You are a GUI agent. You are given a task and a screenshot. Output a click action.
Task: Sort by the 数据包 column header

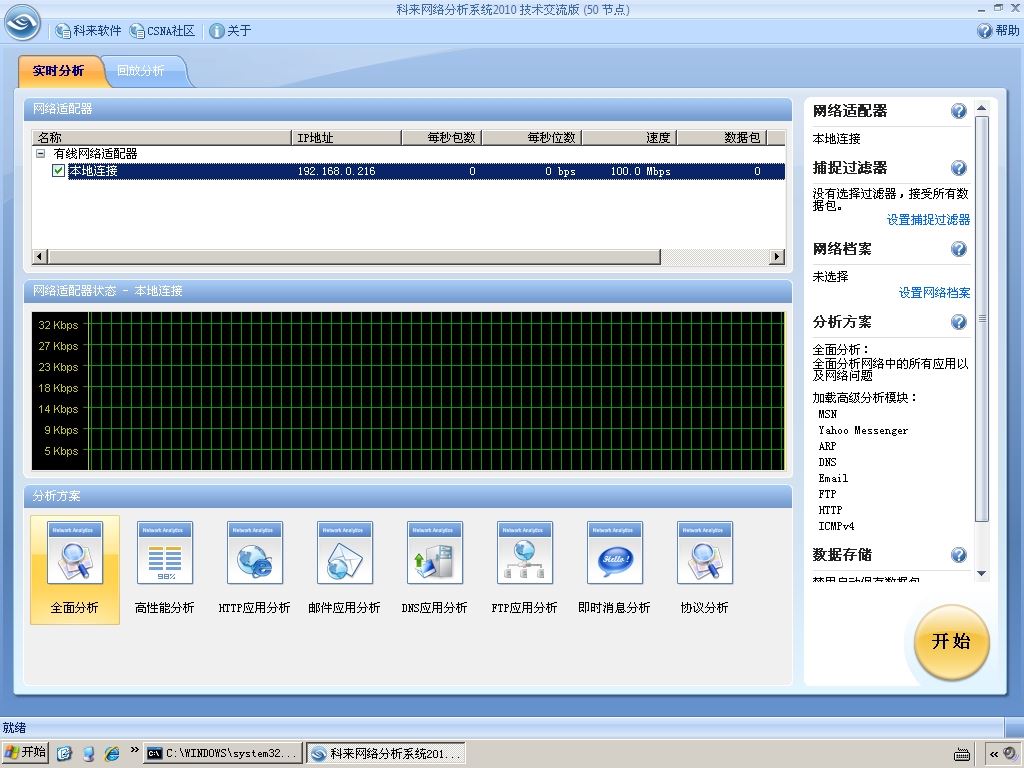(x=722, y=137)
